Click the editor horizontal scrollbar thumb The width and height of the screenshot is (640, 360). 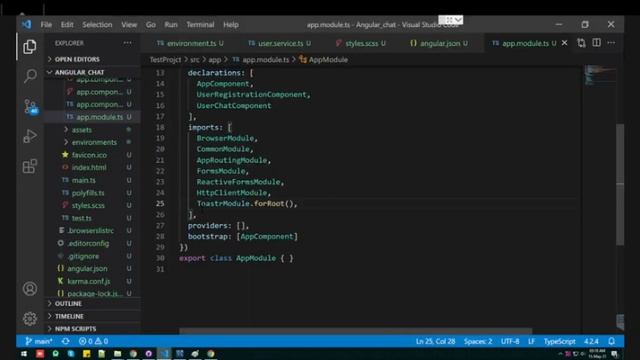click(356, 331)
